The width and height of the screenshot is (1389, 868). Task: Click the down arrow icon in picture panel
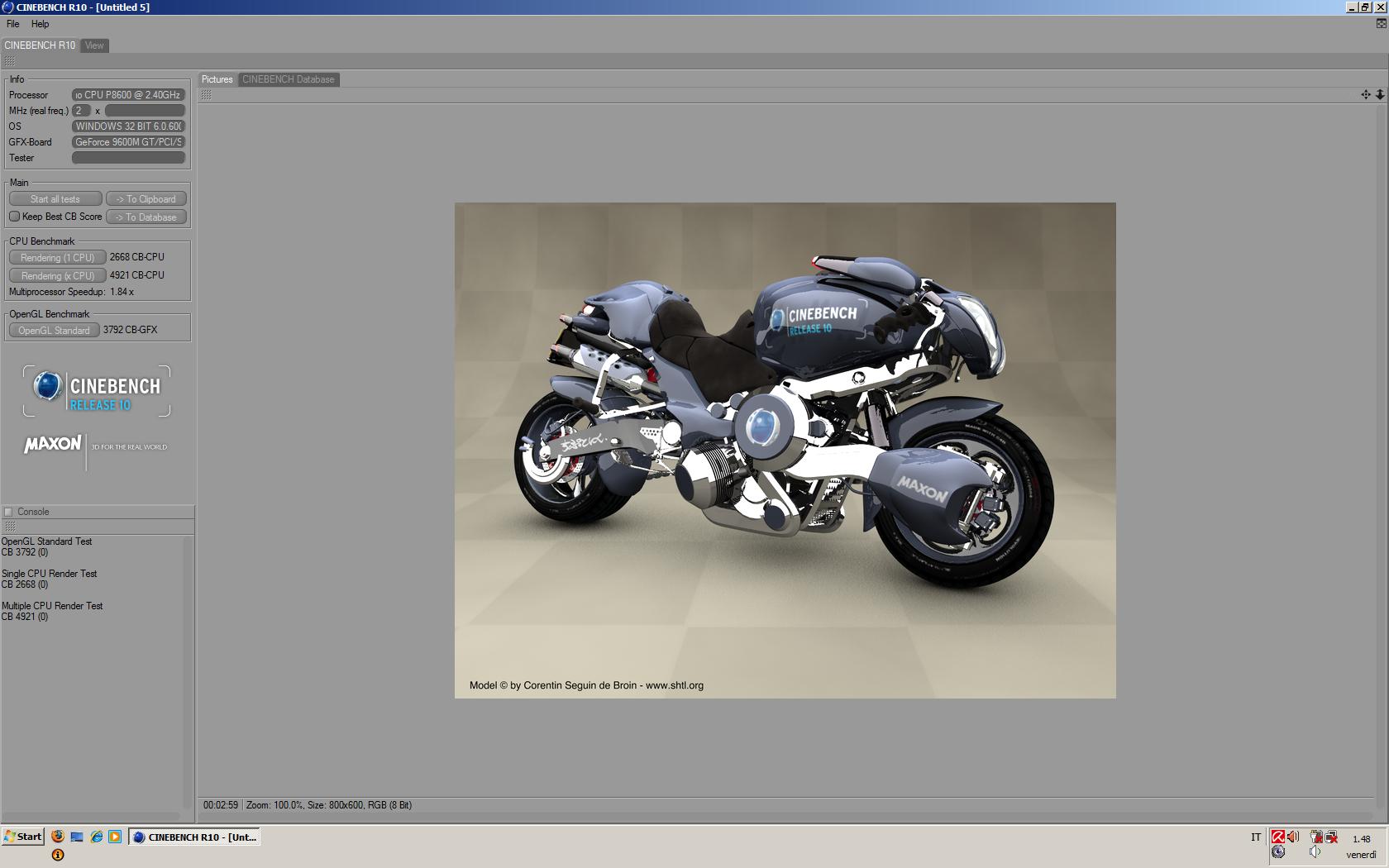tap(1380, 95)
